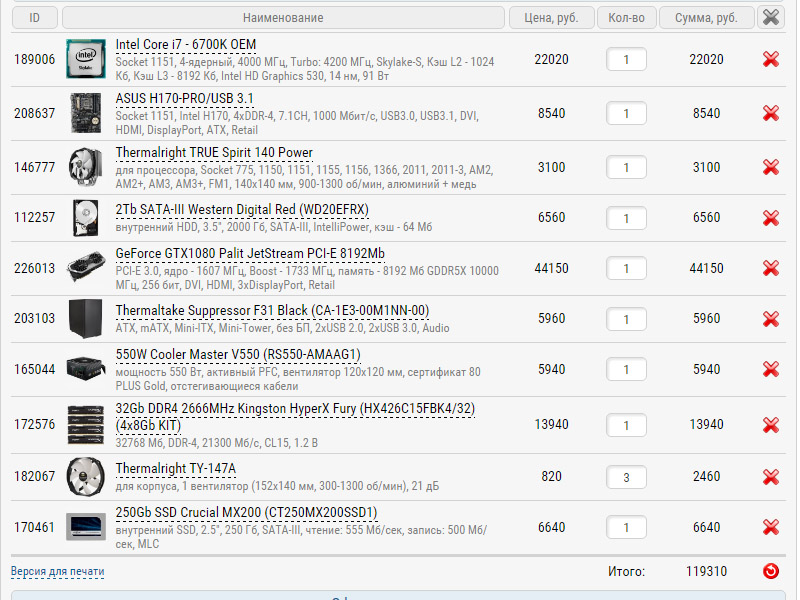Open 2Tb SATA-III Western Digital Red link
800x600 pixels.
[x=242, y=210]
